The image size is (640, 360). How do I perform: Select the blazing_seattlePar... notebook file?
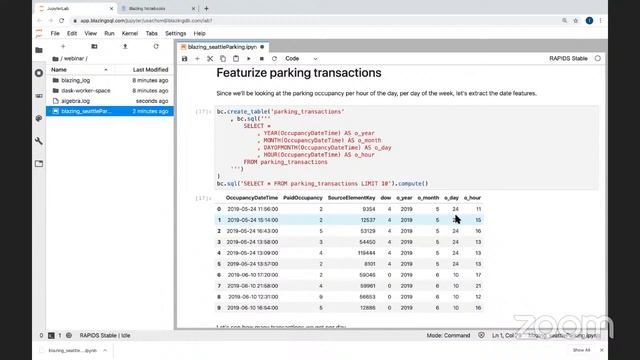pos(110,111)
